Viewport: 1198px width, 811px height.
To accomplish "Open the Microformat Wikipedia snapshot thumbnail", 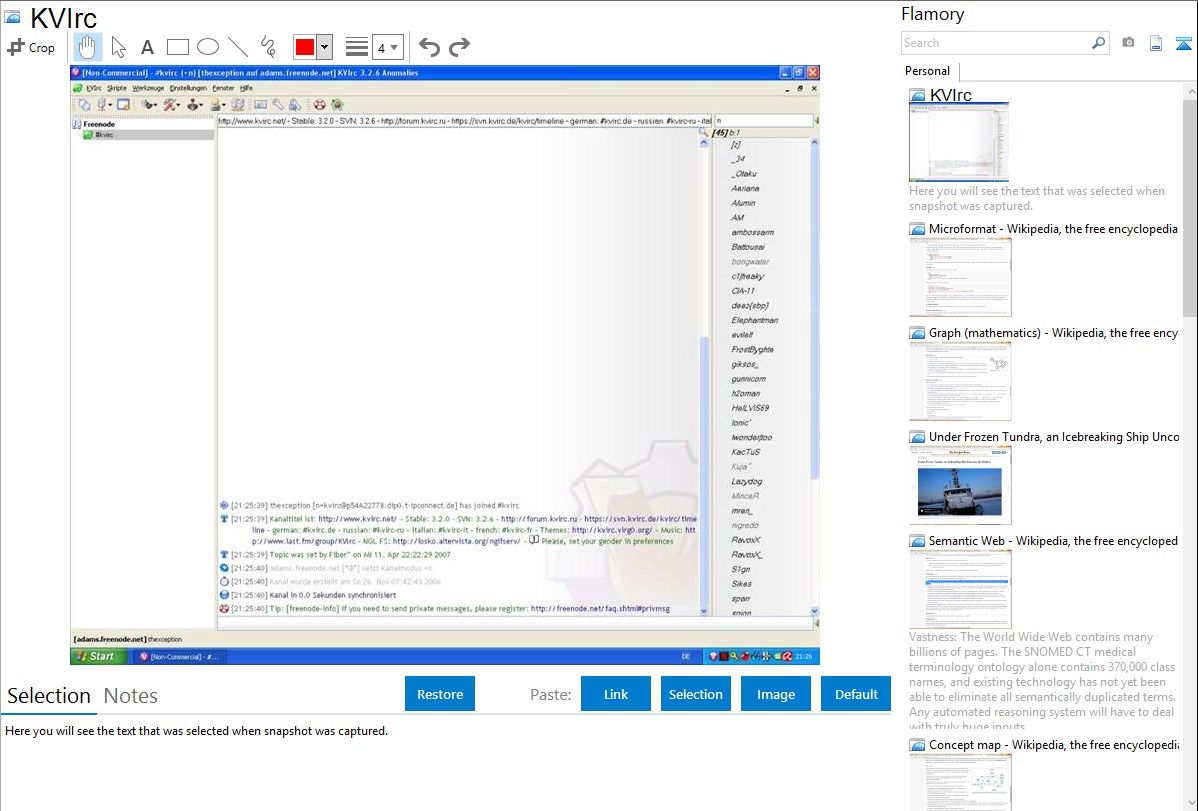I will pyautogui.click(x=960, y=277).
